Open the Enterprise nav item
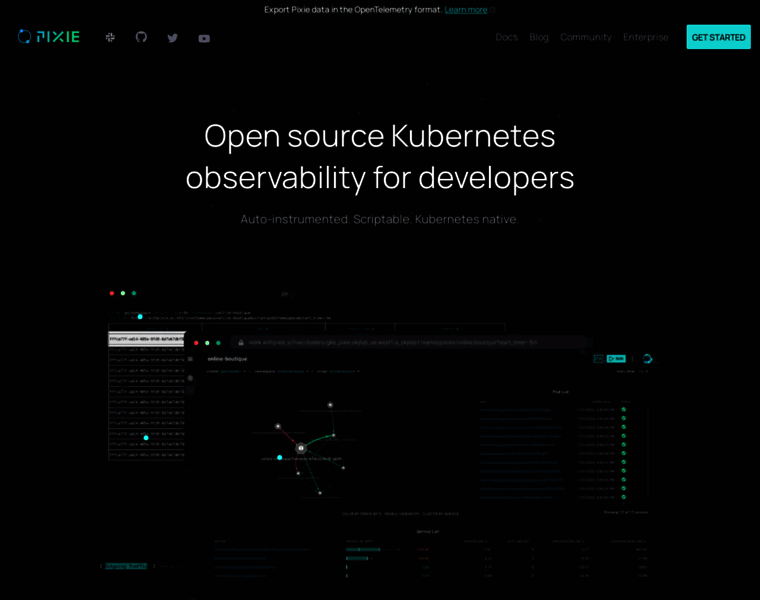The height and width of the screenshot is (600, 760). (646, 37)
